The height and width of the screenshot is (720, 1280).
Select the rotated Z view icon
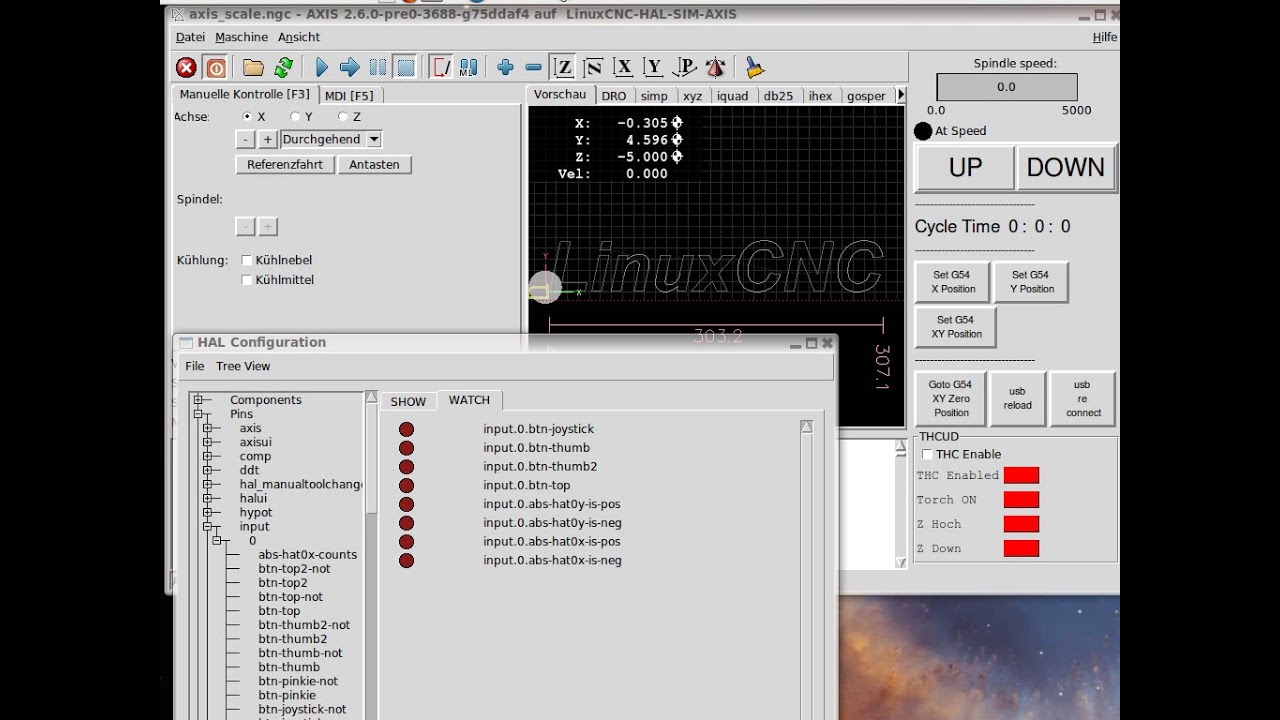tap(593, 68)
